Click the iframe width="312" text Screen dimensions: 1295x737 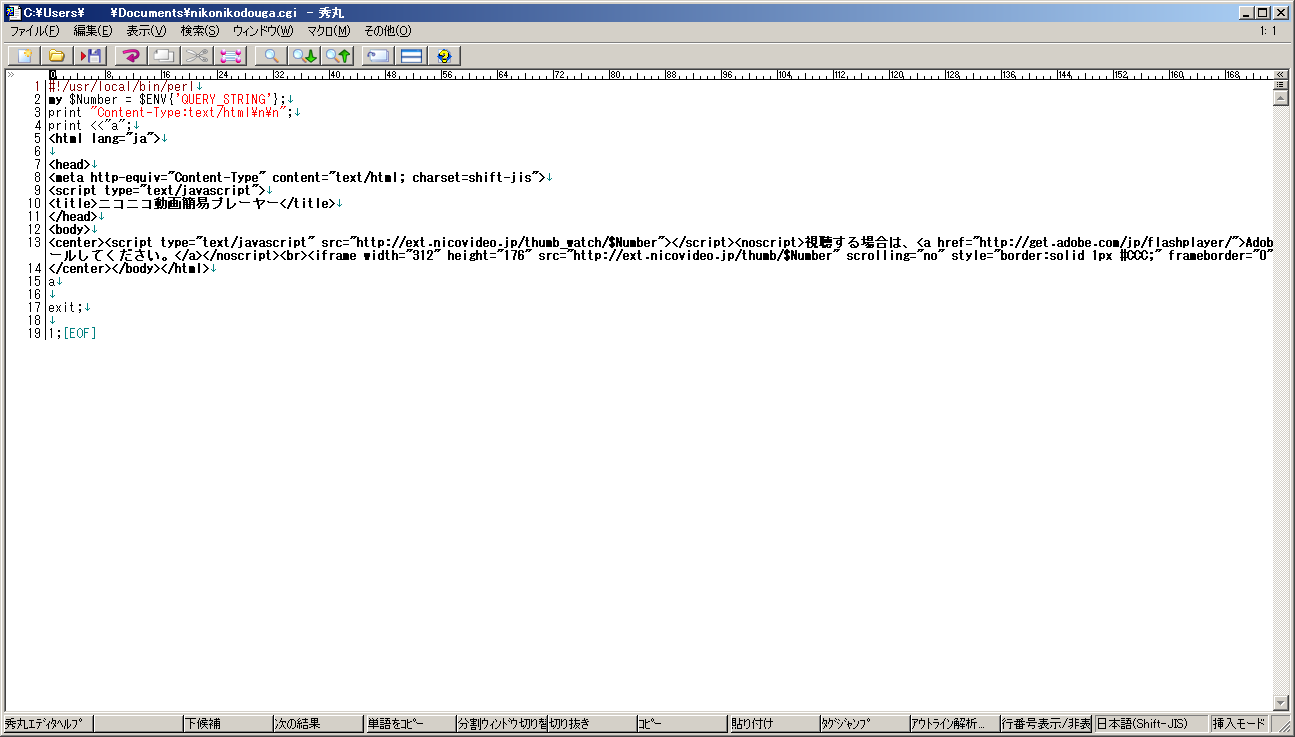pos(373,256)
